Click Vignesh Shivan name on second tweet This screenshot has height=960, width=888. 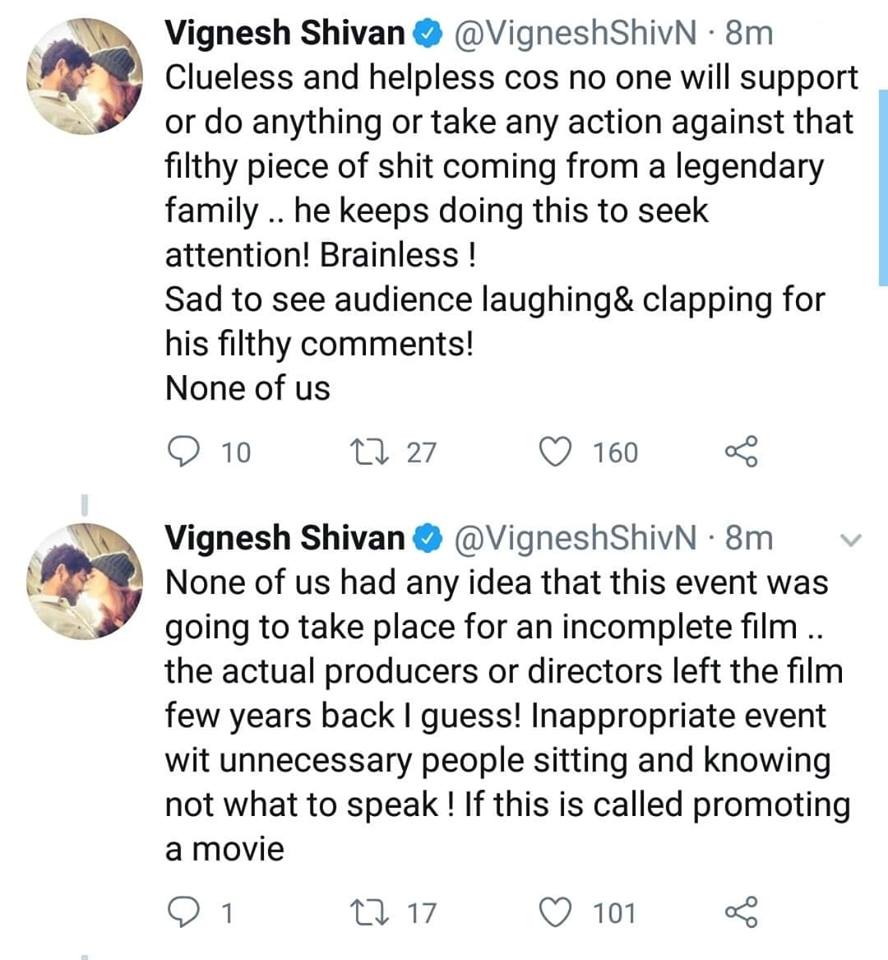(x=283, y=538)
